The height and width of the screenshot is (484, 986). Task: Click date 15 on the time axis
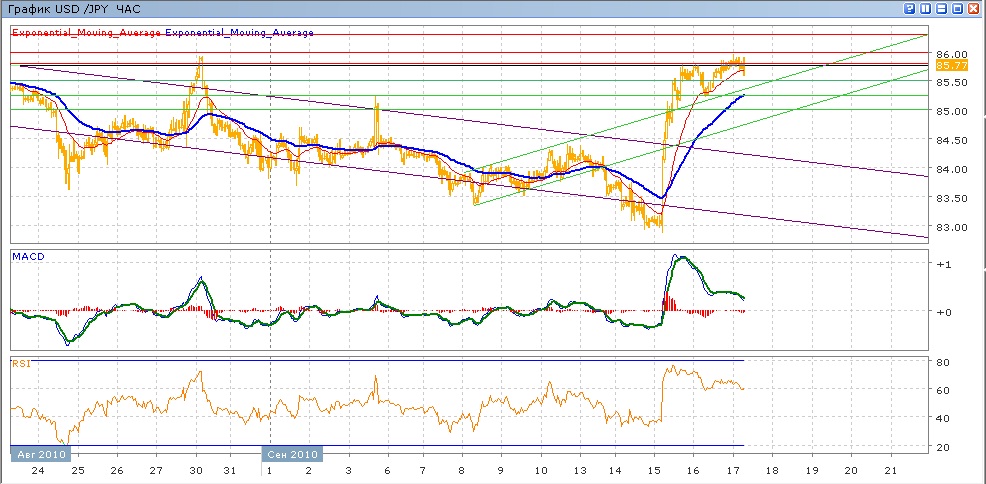point(654,470)
